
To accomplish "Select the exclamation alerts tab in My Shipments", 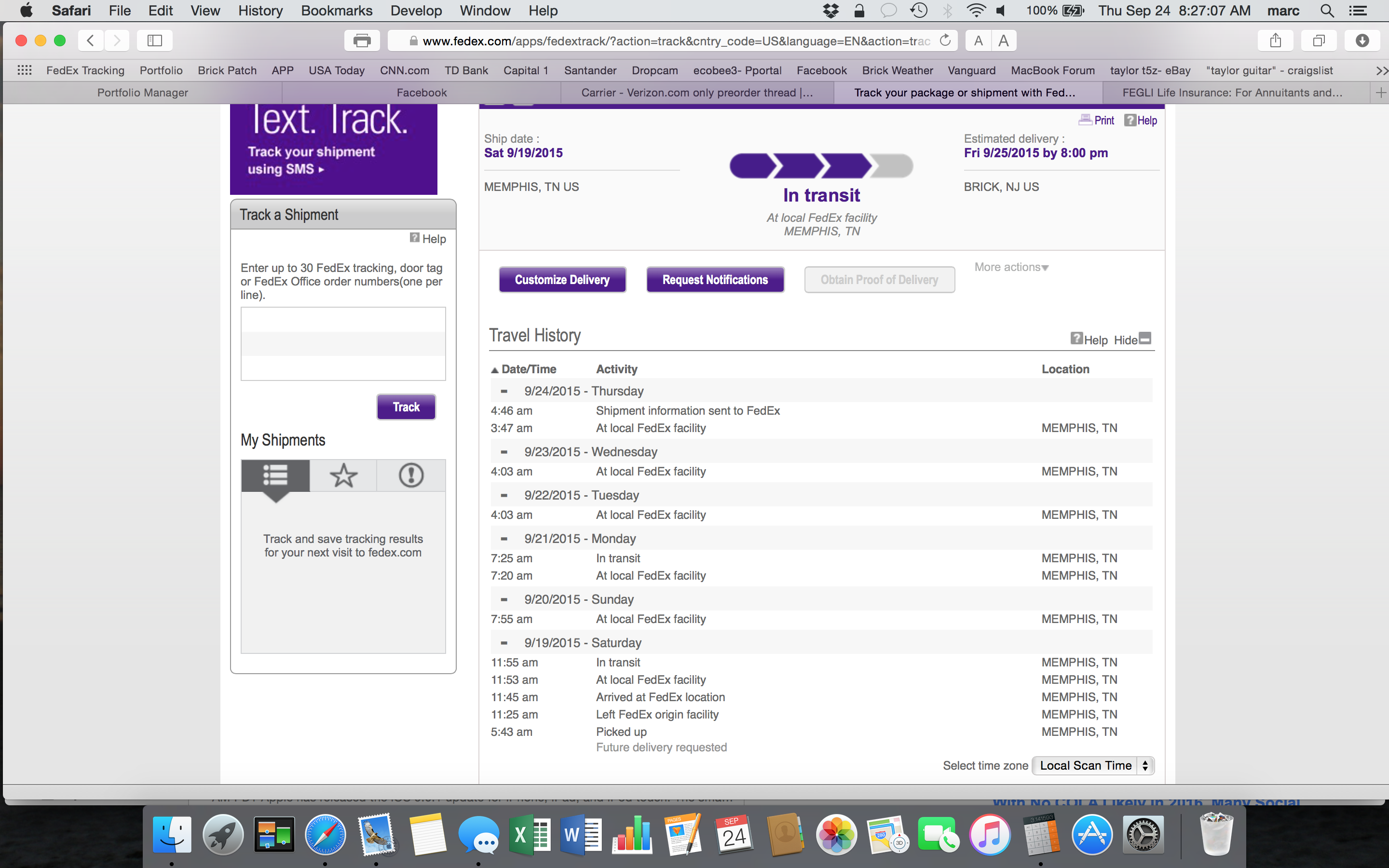I will pos(411,475).
